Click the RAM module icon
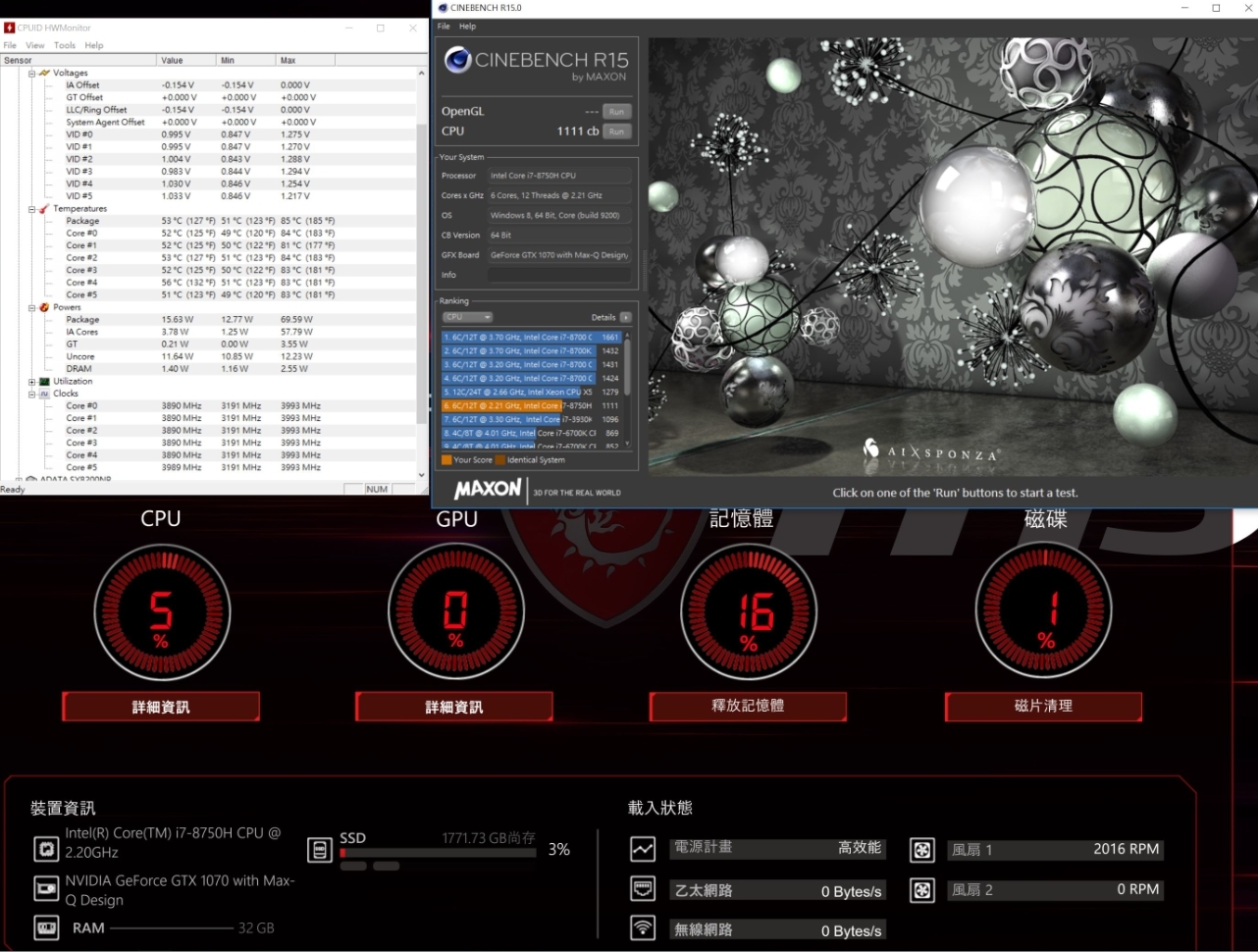This screenshot has height=952, width=1258. 45,927
